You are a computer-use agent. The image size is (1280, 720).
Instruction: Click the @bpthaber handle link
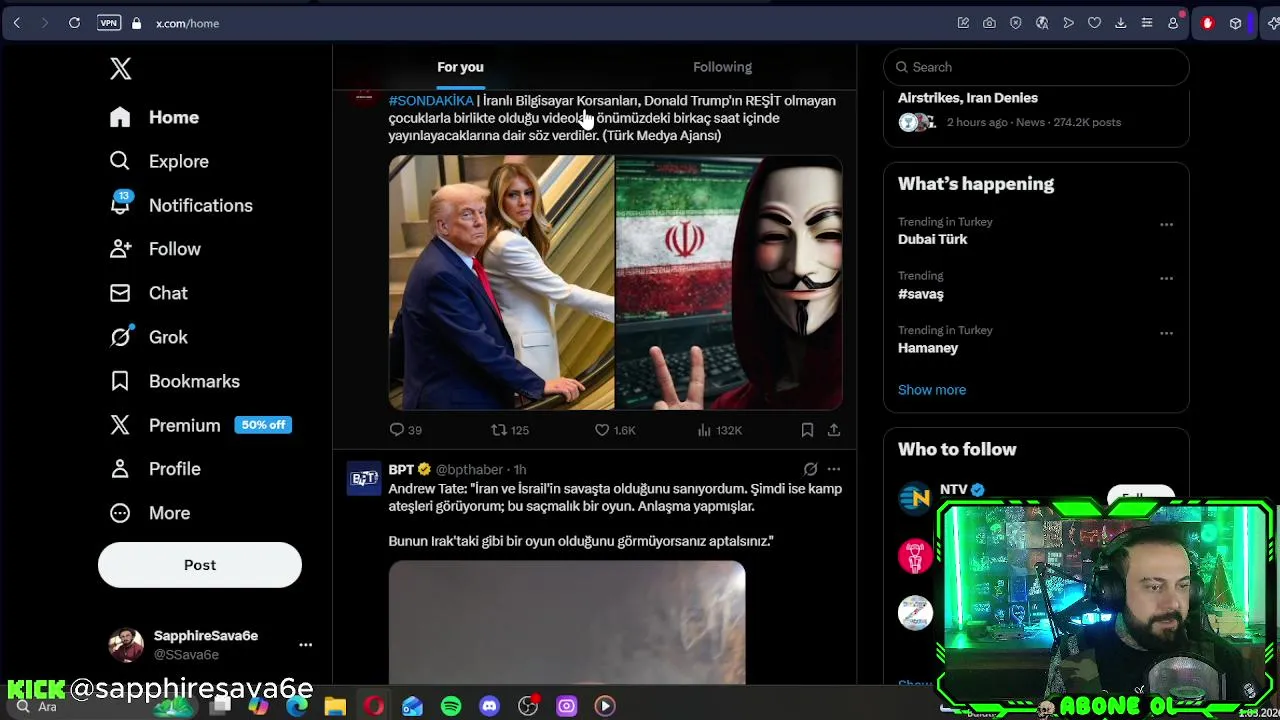[x=469, y=469]
